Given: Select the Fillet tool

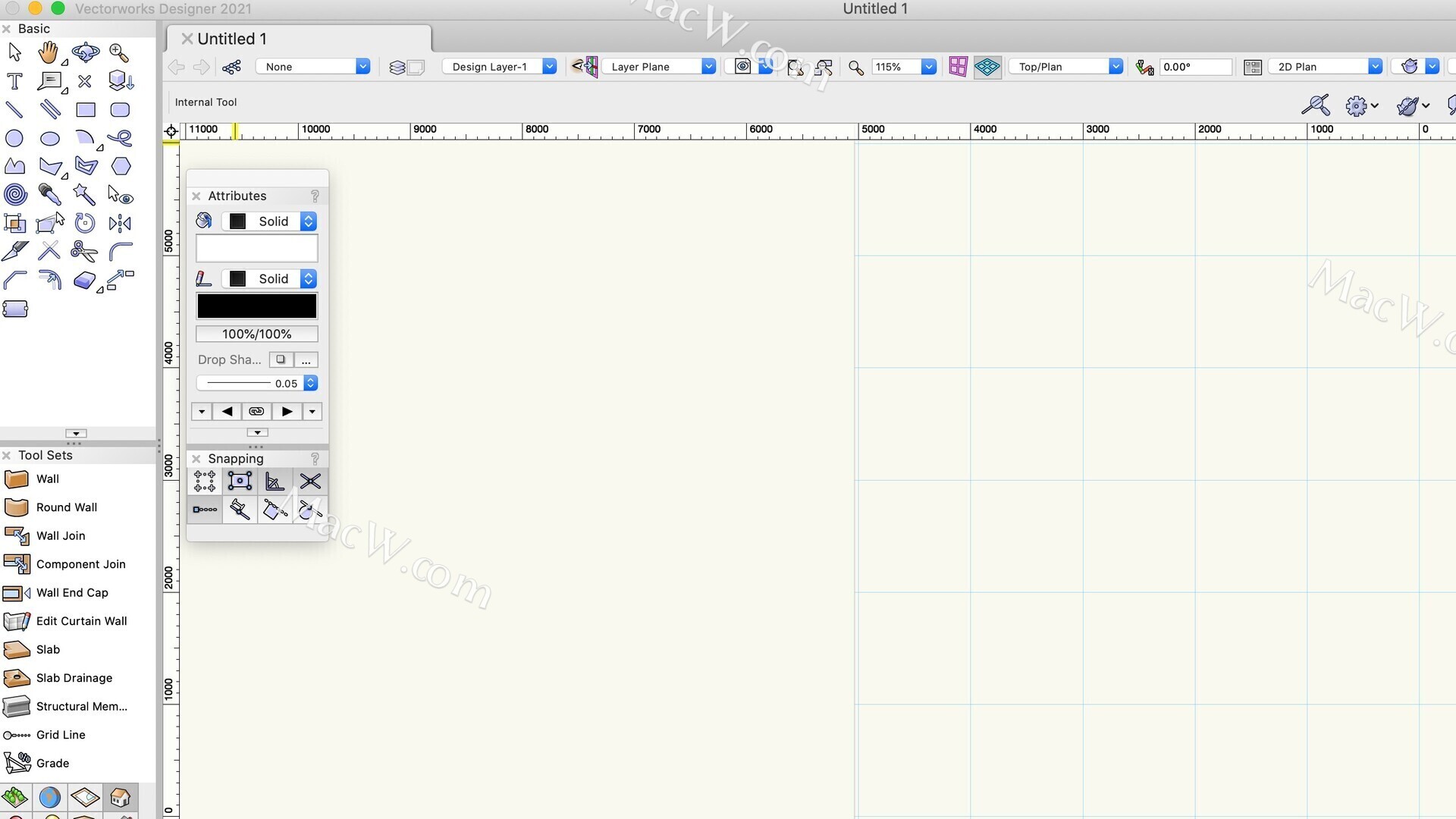Looking at the screenshot, I should (x=121, y=251).
